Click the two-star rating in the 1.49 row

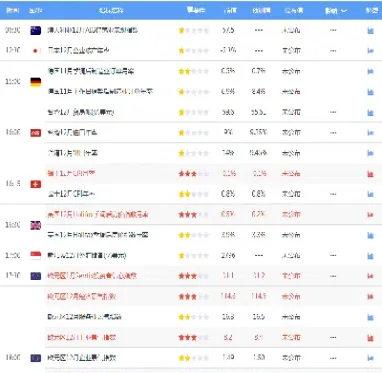194,358
